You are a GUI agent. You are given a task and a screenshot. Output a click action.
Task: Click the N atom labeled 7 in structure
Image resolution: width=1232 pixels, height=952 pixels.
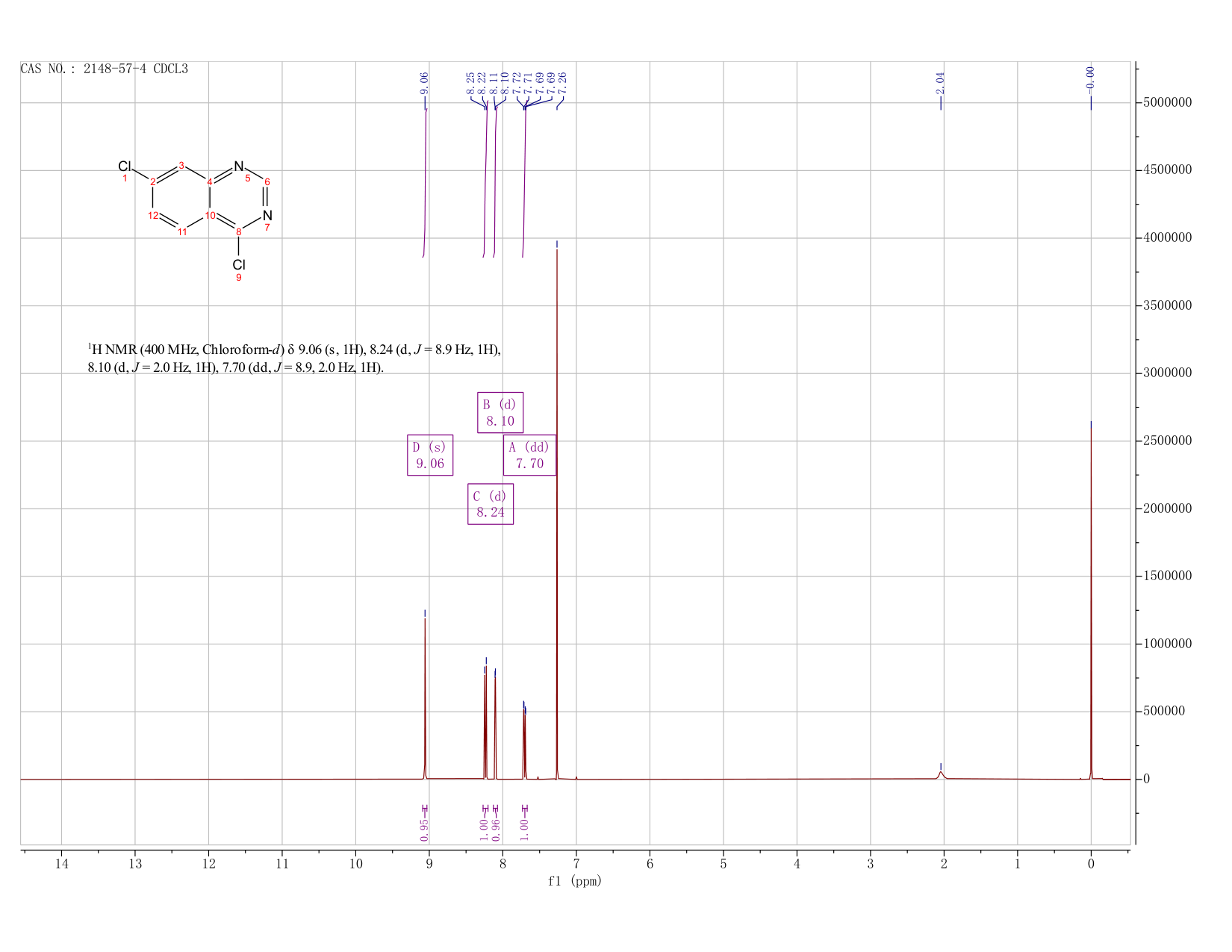(x=267, y=216)
